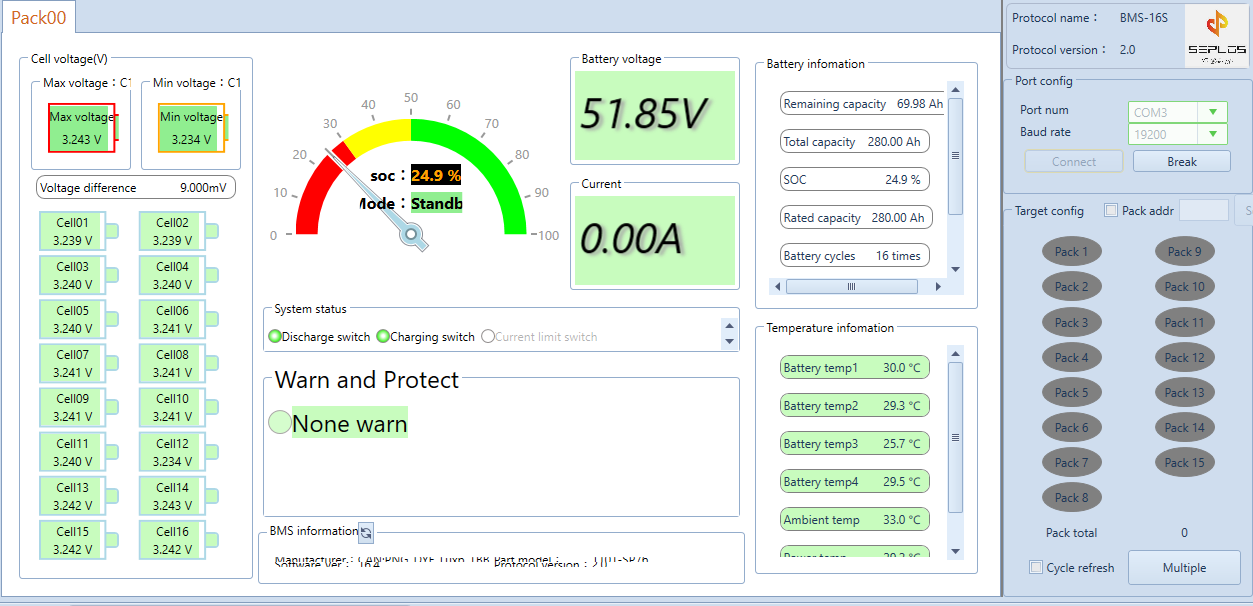Image resolution: width=1253 pixels, height=606 pixels.
Task: Click the Voltage difference 9.000mV field
Action: coord(136,187)
